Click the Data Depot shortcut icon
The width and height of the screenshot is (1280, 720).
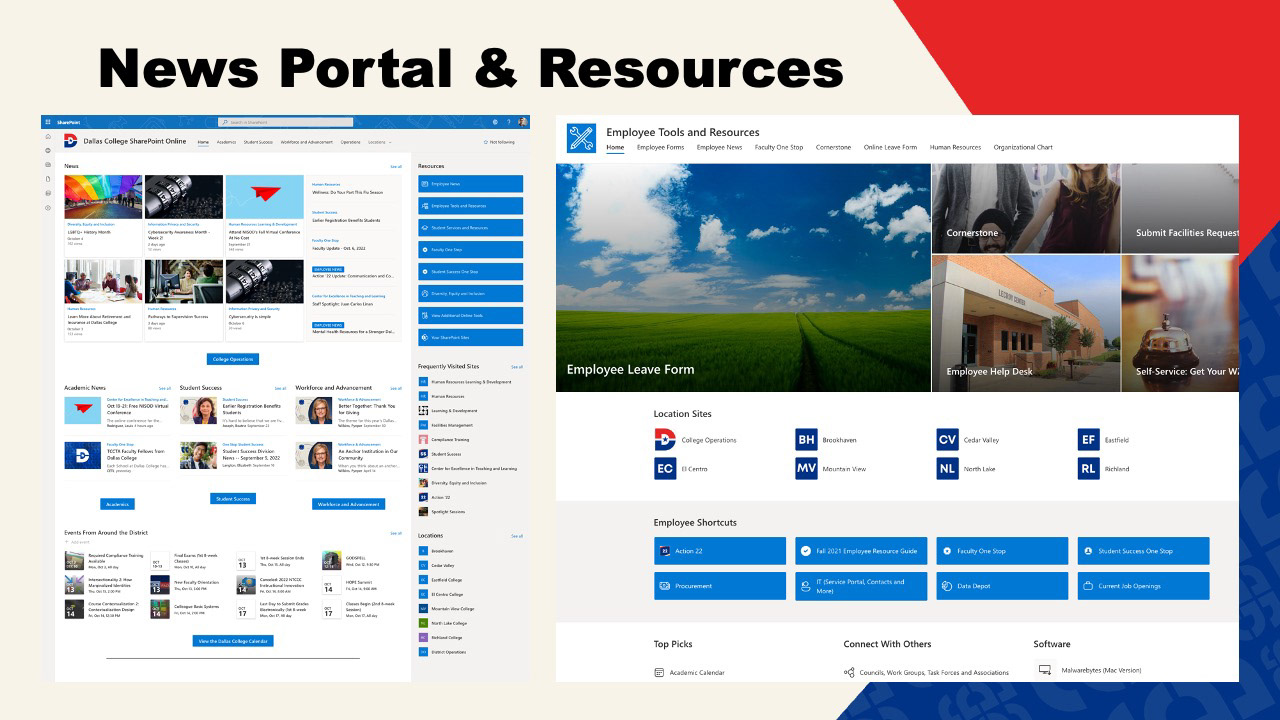click(x=947, y=586)
